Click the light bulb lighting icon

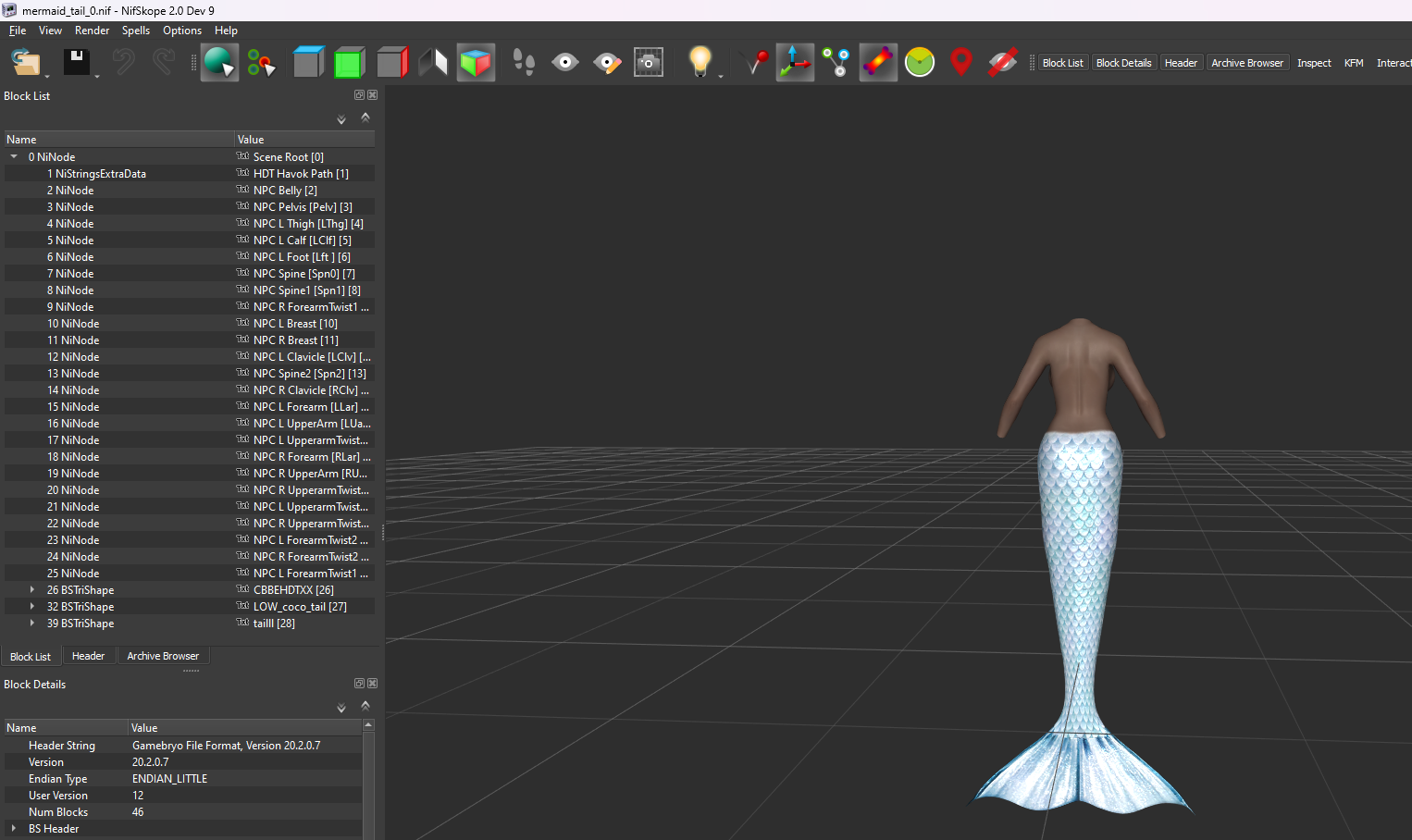[x=700, y=63]
